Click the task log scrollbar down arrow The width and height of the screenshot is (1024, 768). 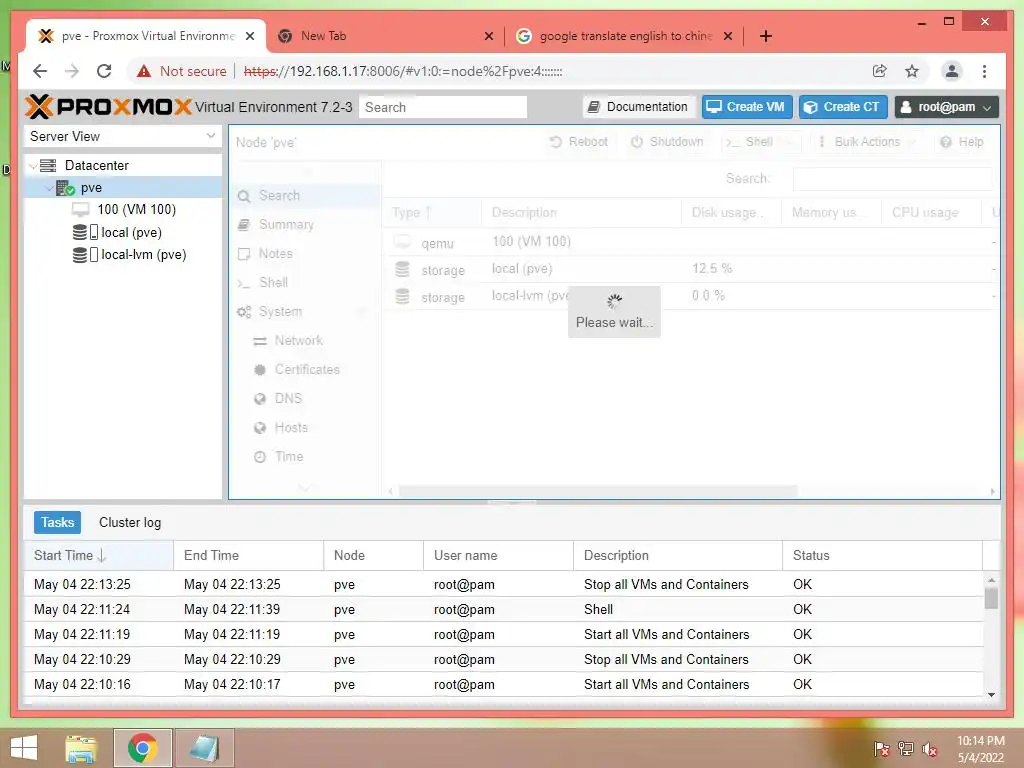(x=991, y=695)
